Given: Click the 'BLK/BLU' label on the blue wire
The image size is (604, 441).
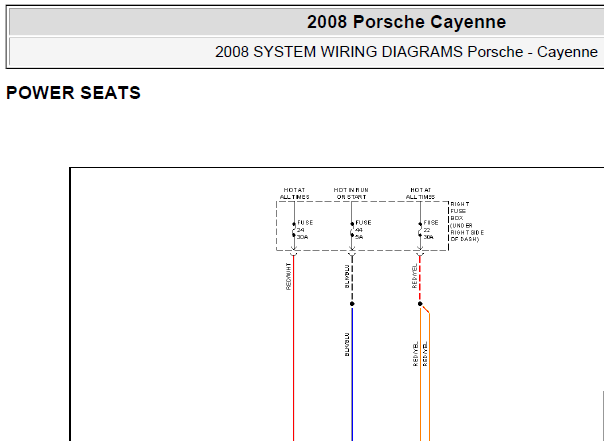Looking at the screenshot, I should [x=347, y=344].
